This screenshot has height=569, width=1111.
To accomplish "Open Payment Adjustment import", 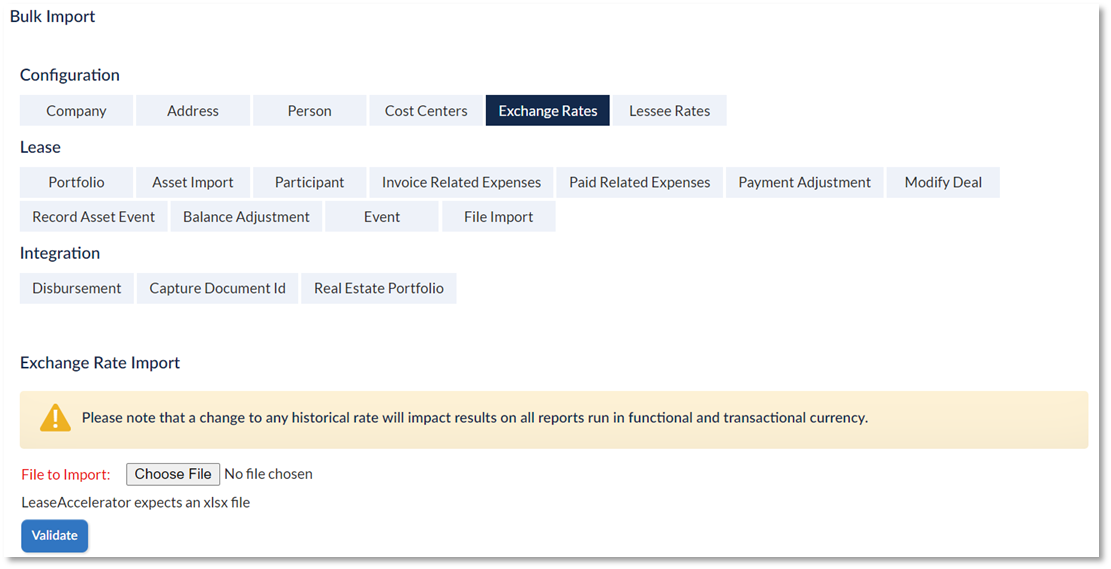I will [x=805, y=182].
